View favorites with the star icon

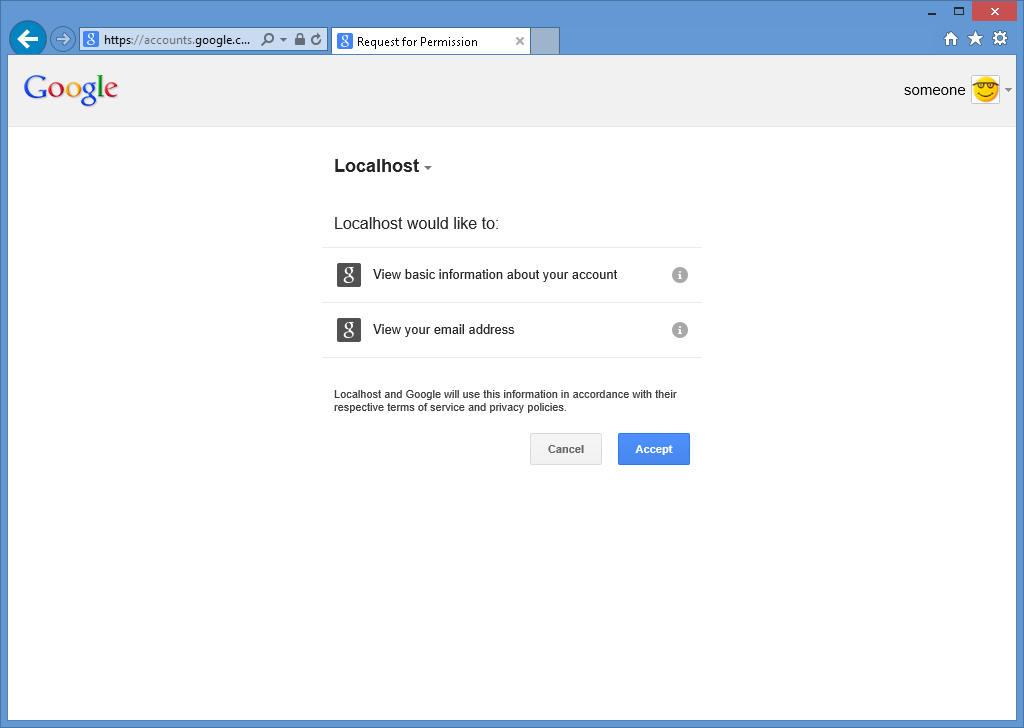(975, 38)
